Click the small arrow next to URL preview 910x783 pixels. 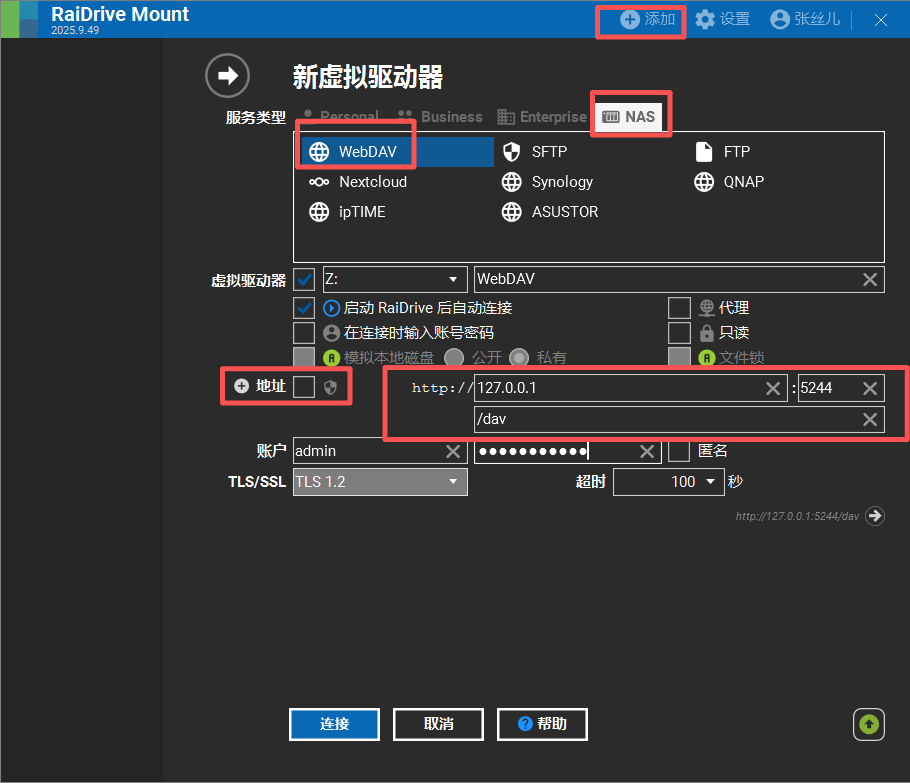click(x=875, y=516)
